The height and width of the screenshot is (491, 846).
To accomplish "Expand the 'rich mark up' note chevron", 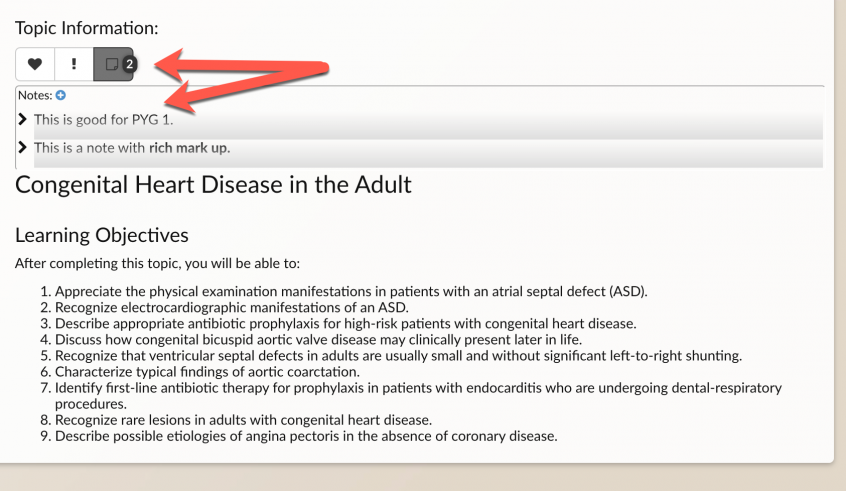I will (x=22, y=147).
